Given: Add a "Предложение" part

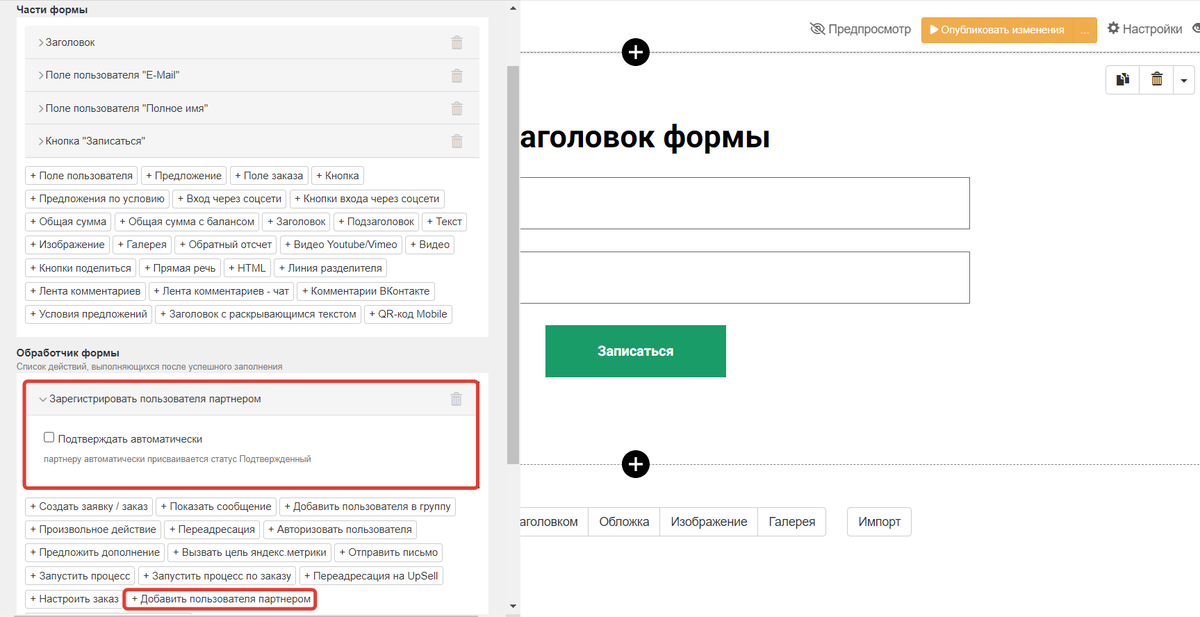Looking at the screenshot, I should pyautogui.click(x=184, y=176).
